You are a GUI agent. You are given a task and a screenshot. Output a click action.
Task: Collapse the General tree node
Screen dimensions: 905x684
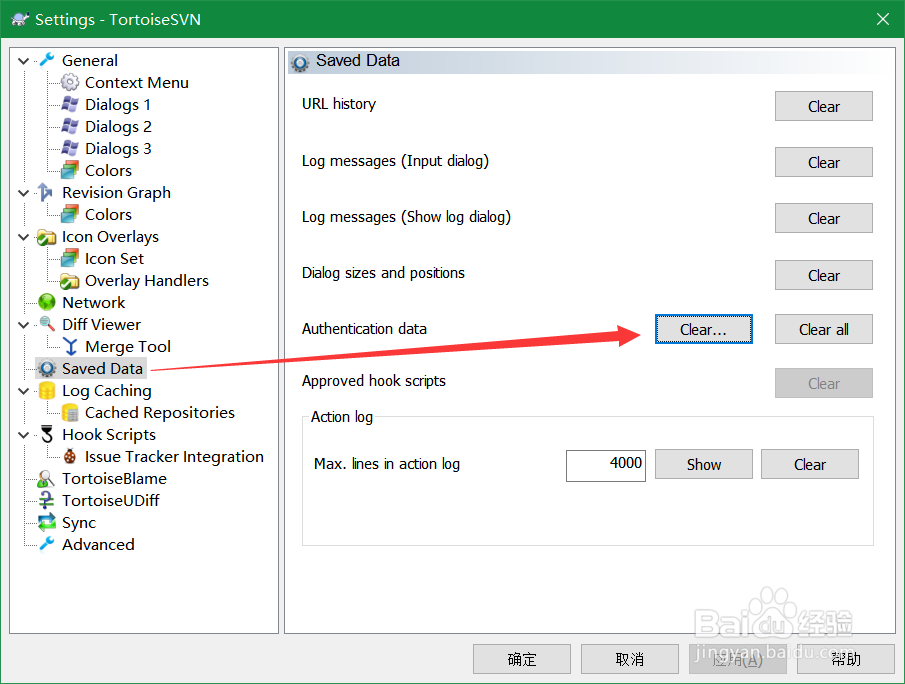pyautogui.click(x=24, y=61)
